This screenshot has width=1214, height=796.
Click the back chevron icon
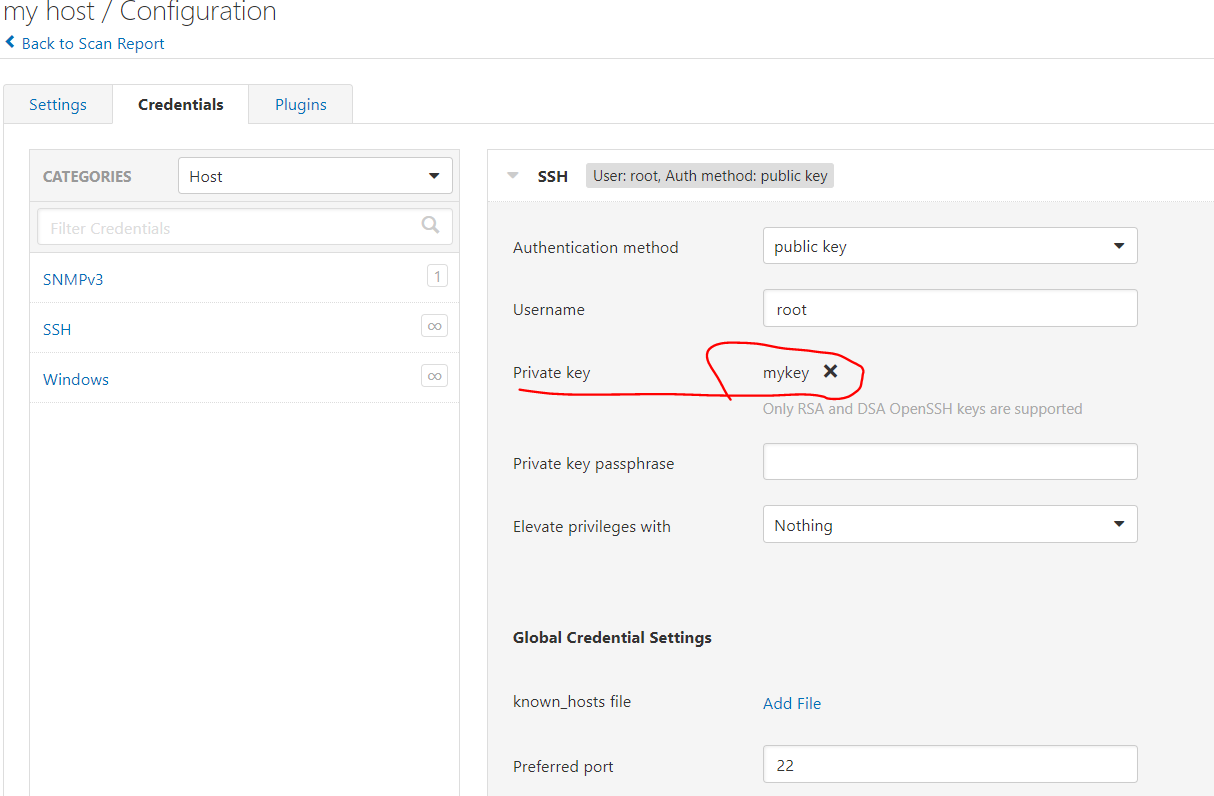[x=11, y=42]
